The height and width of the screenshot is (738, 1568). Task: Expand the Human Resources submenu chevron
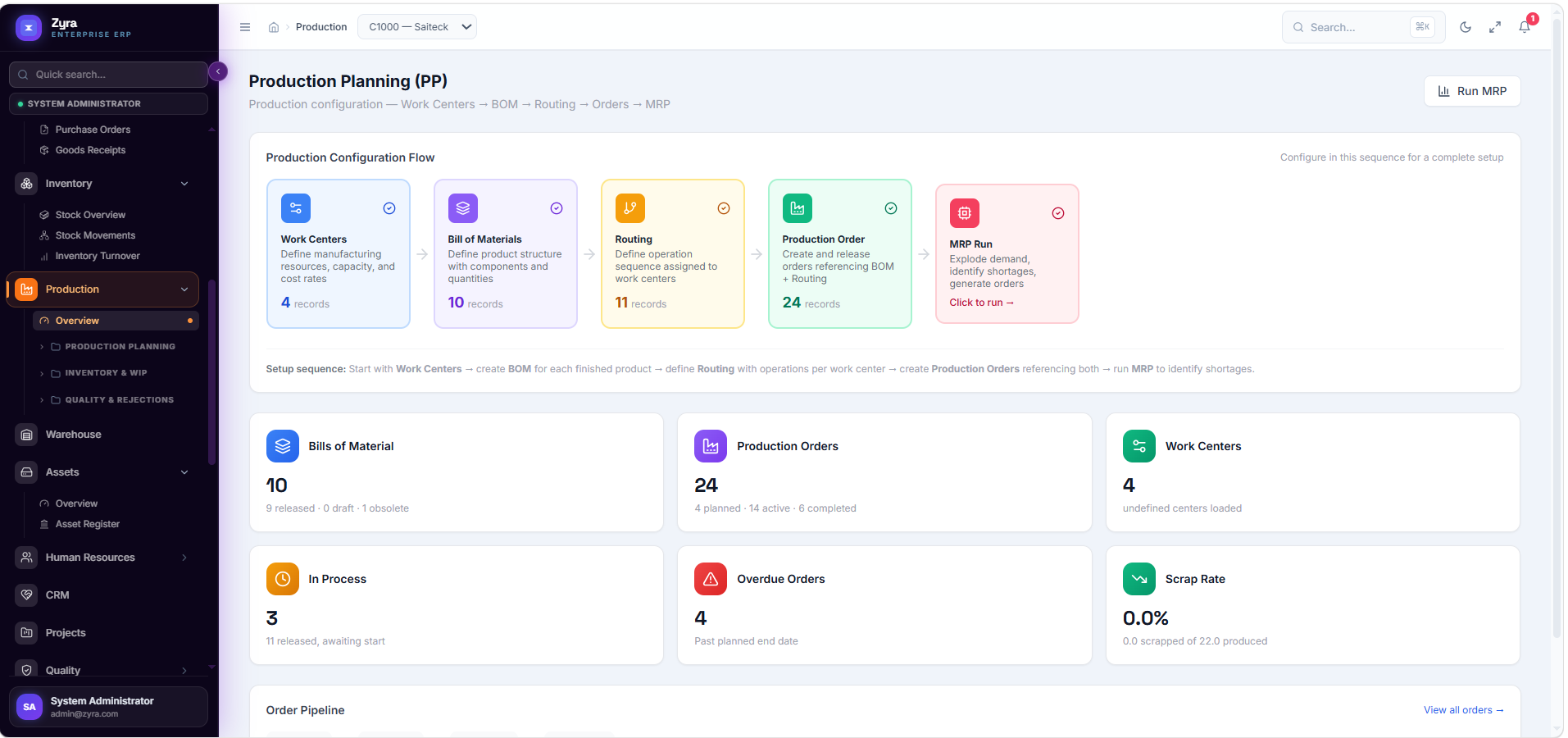coord(184,558)
